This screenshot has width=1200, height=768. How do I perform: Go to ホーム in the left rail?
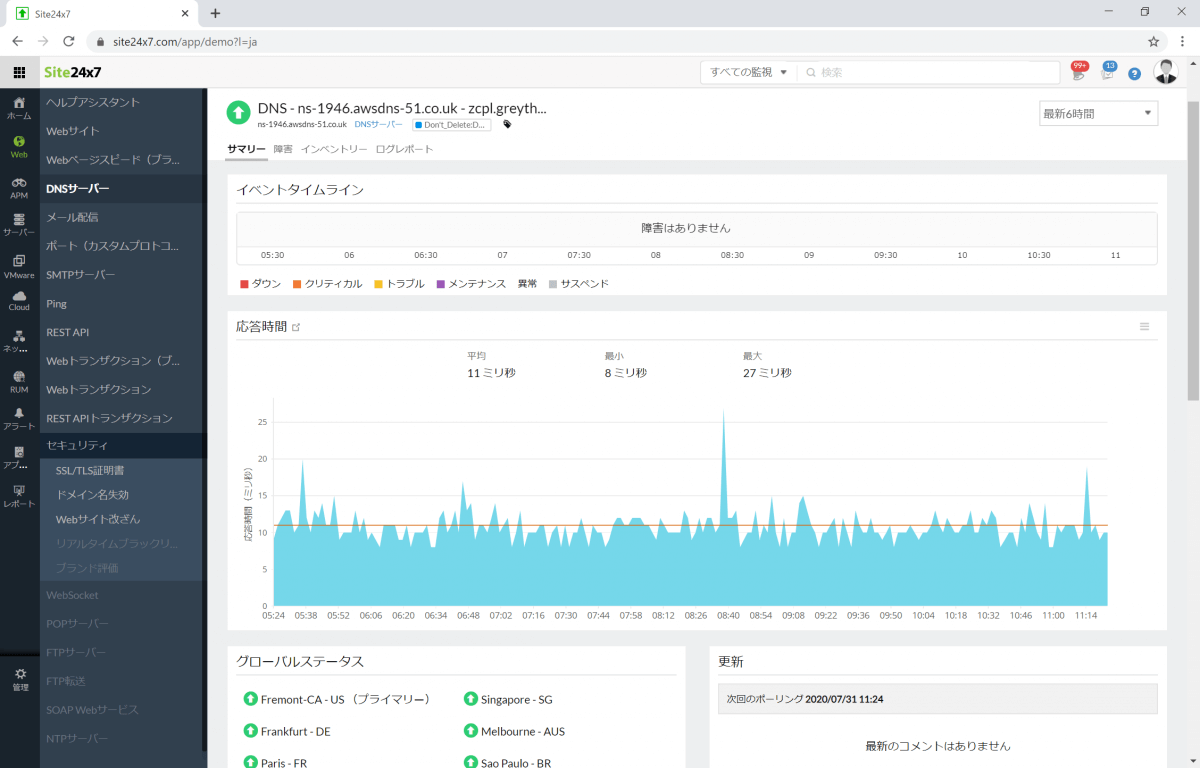pyautogui.click(x=19, y=108)
